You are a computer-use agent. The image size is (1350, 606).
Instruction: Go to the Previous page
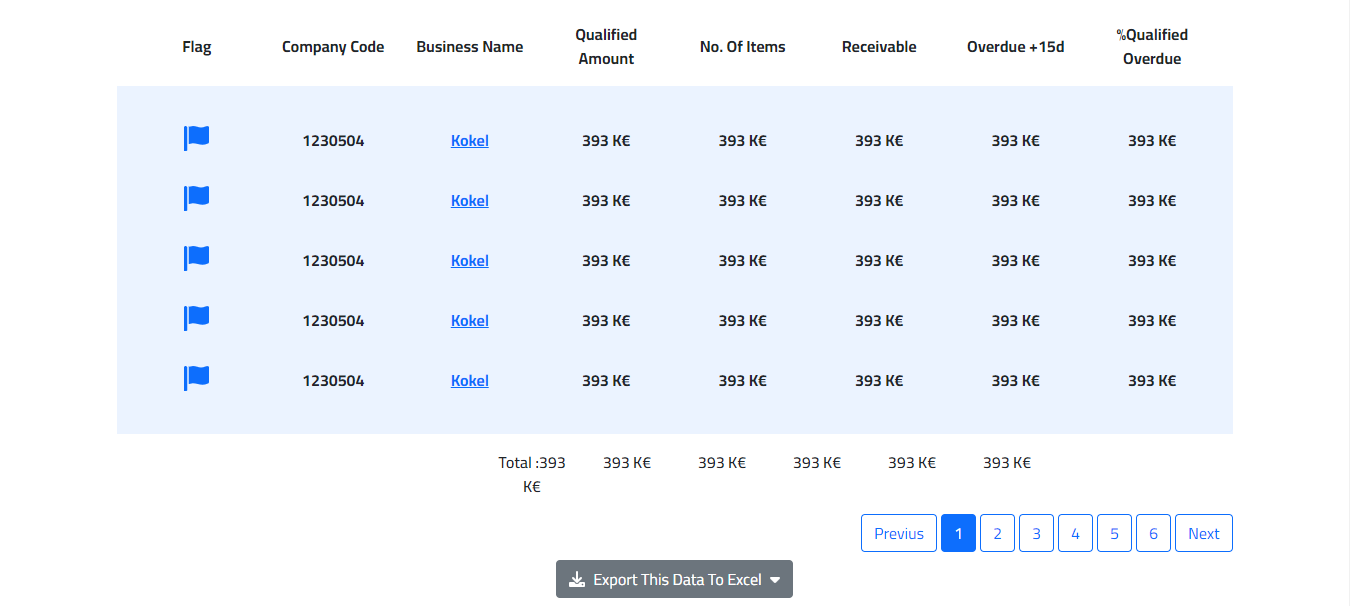(x=898, y=533)
